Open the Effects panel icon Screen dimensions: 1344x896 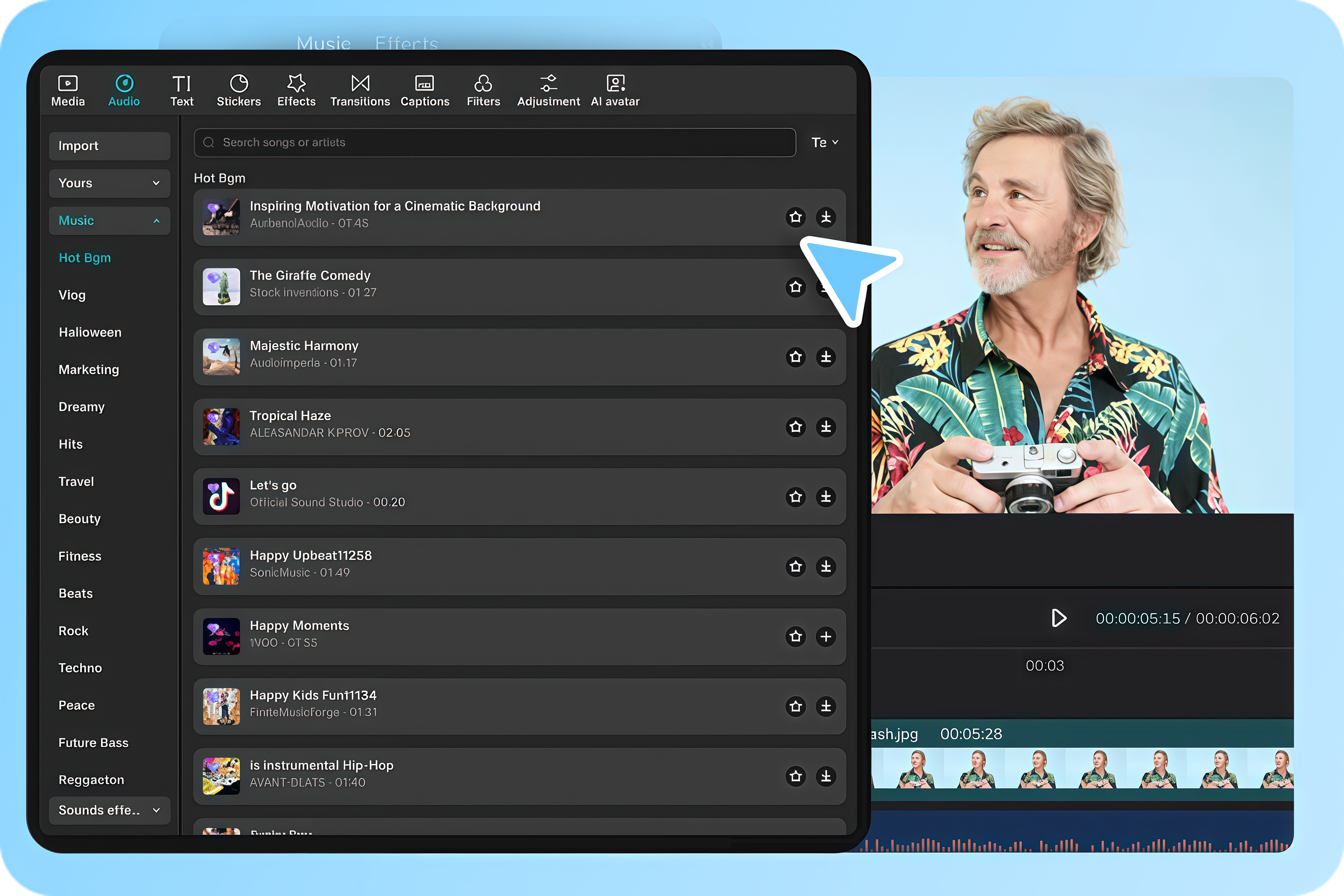coord(296,84)
